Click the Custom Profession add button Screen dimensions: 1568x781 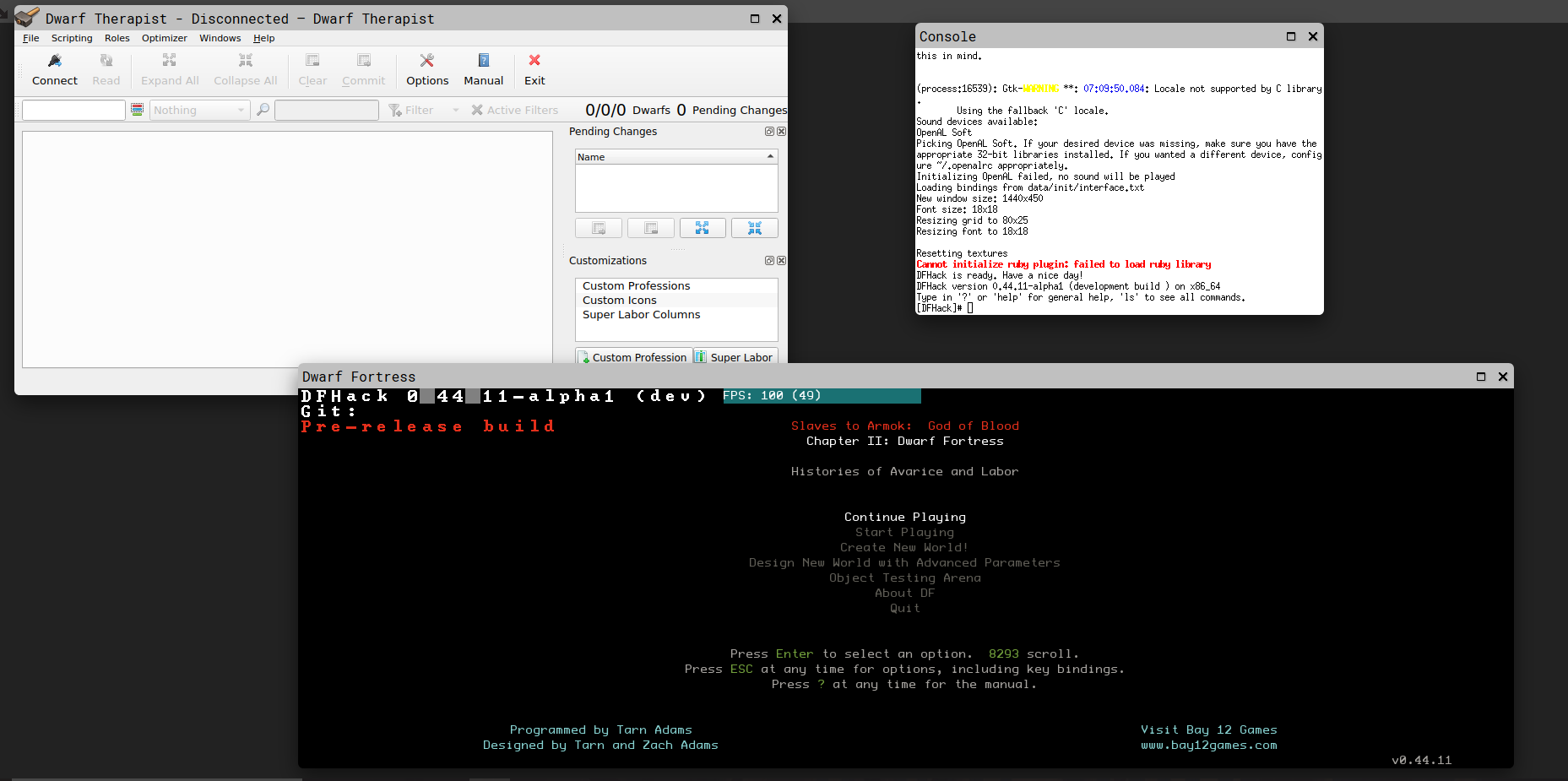click(x=634, y=356)
